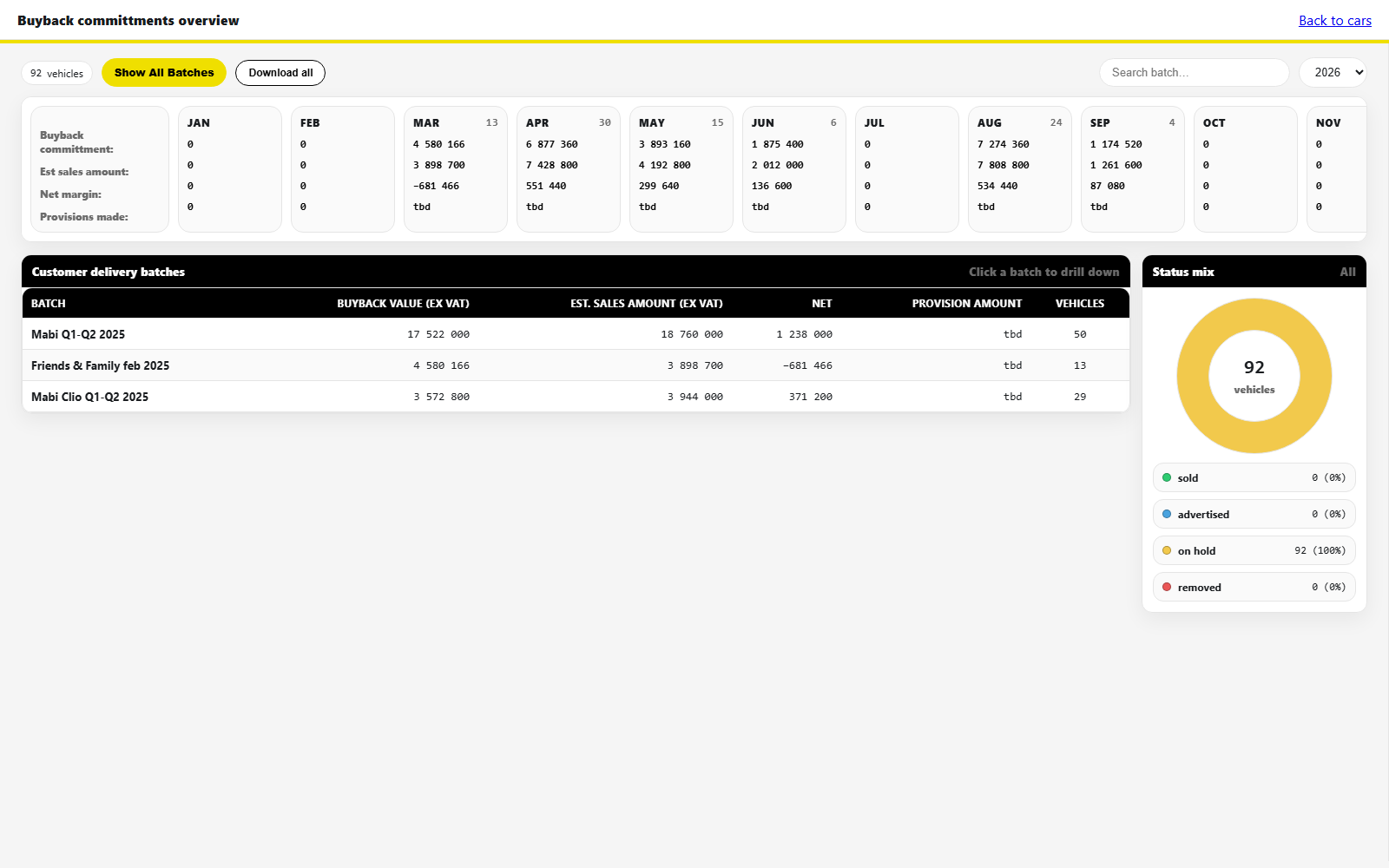This screenshot has height=868, width=1389.
Task: Select the MAR month card
Action: 456,169
